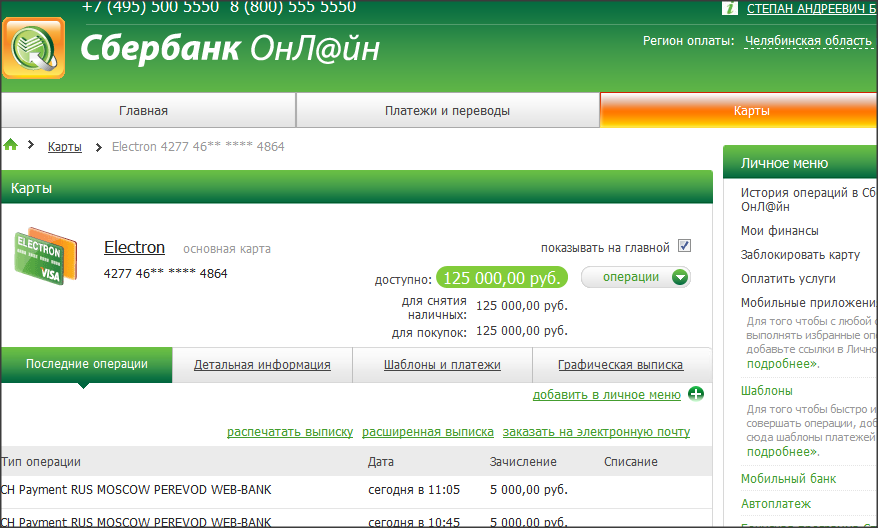Click the для снятия наличных amount
Screen dimensions: 878x528
coord(522,306)
